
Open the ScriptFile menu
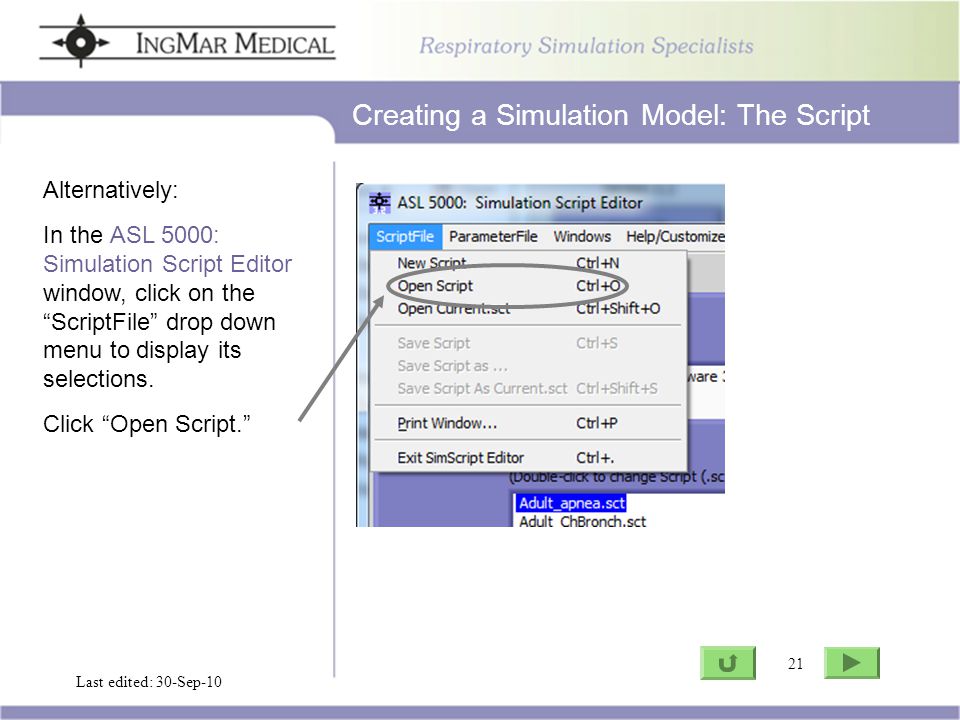[x=405, y=236]
